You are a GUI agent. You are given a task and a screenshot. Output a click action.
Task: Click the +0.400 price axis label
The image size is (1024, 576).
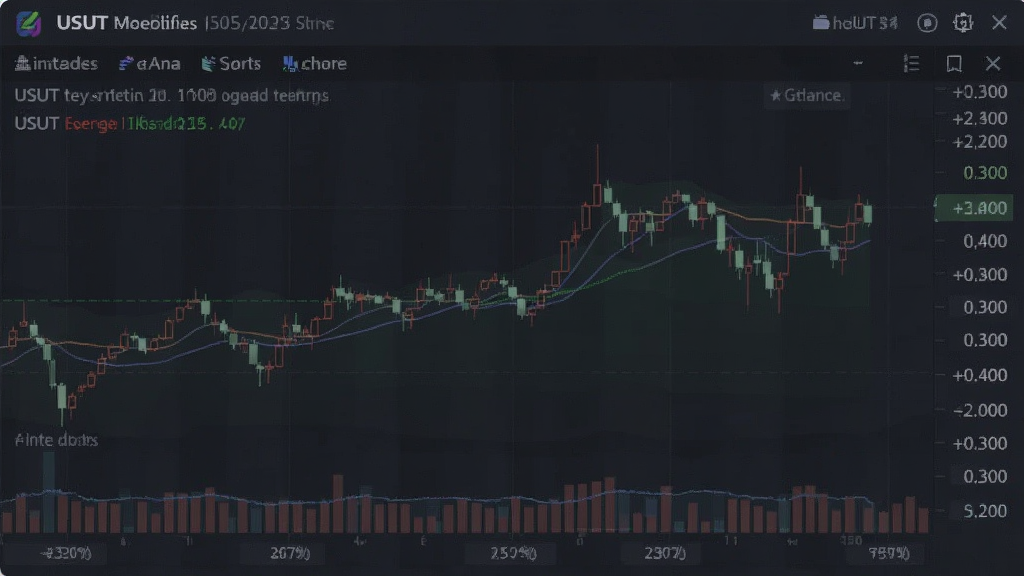tap(980, 376)
